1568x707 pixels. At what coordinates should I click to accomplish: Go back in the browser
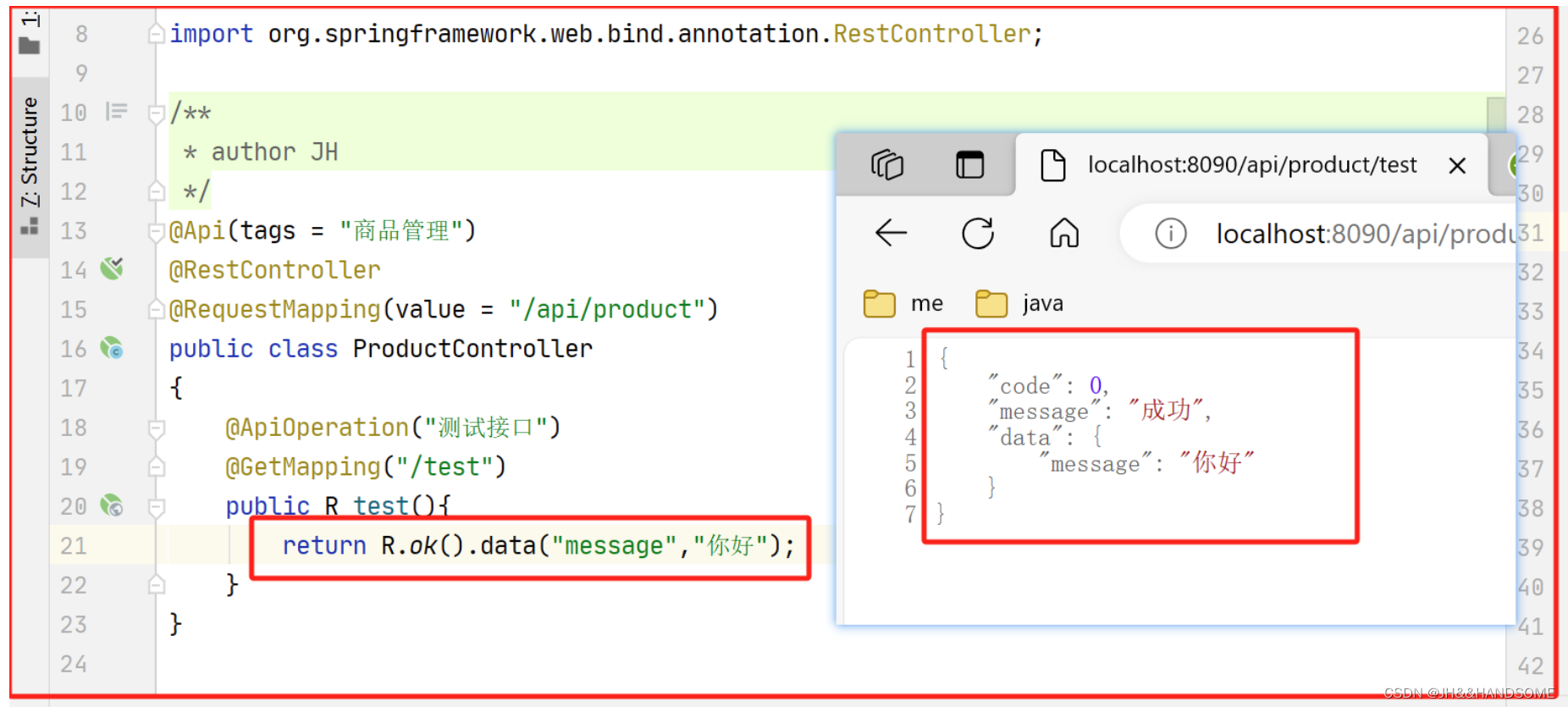(x=891, y=232)
